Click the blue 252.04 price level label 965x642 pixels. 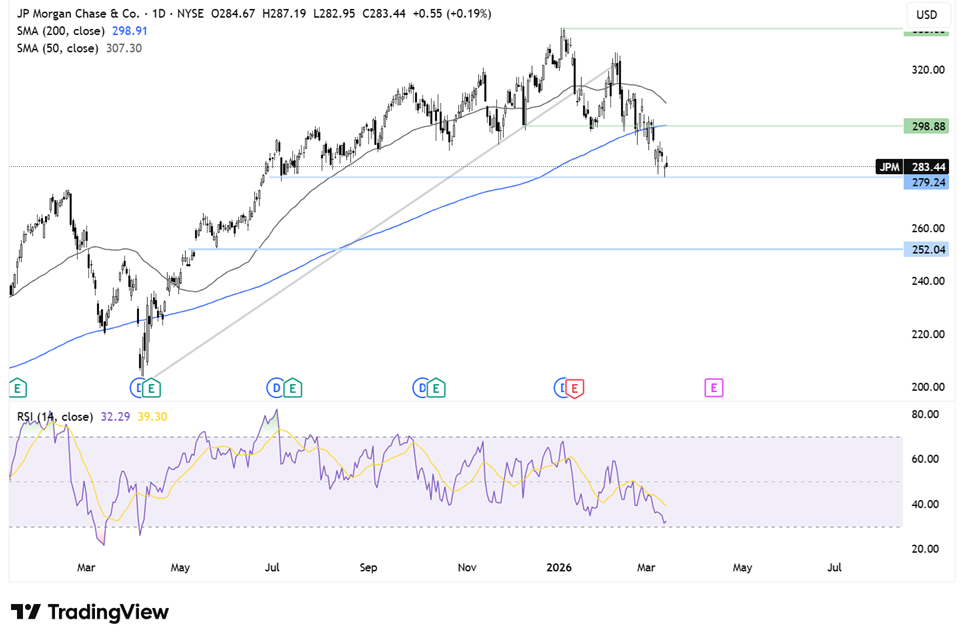point(926,249)
